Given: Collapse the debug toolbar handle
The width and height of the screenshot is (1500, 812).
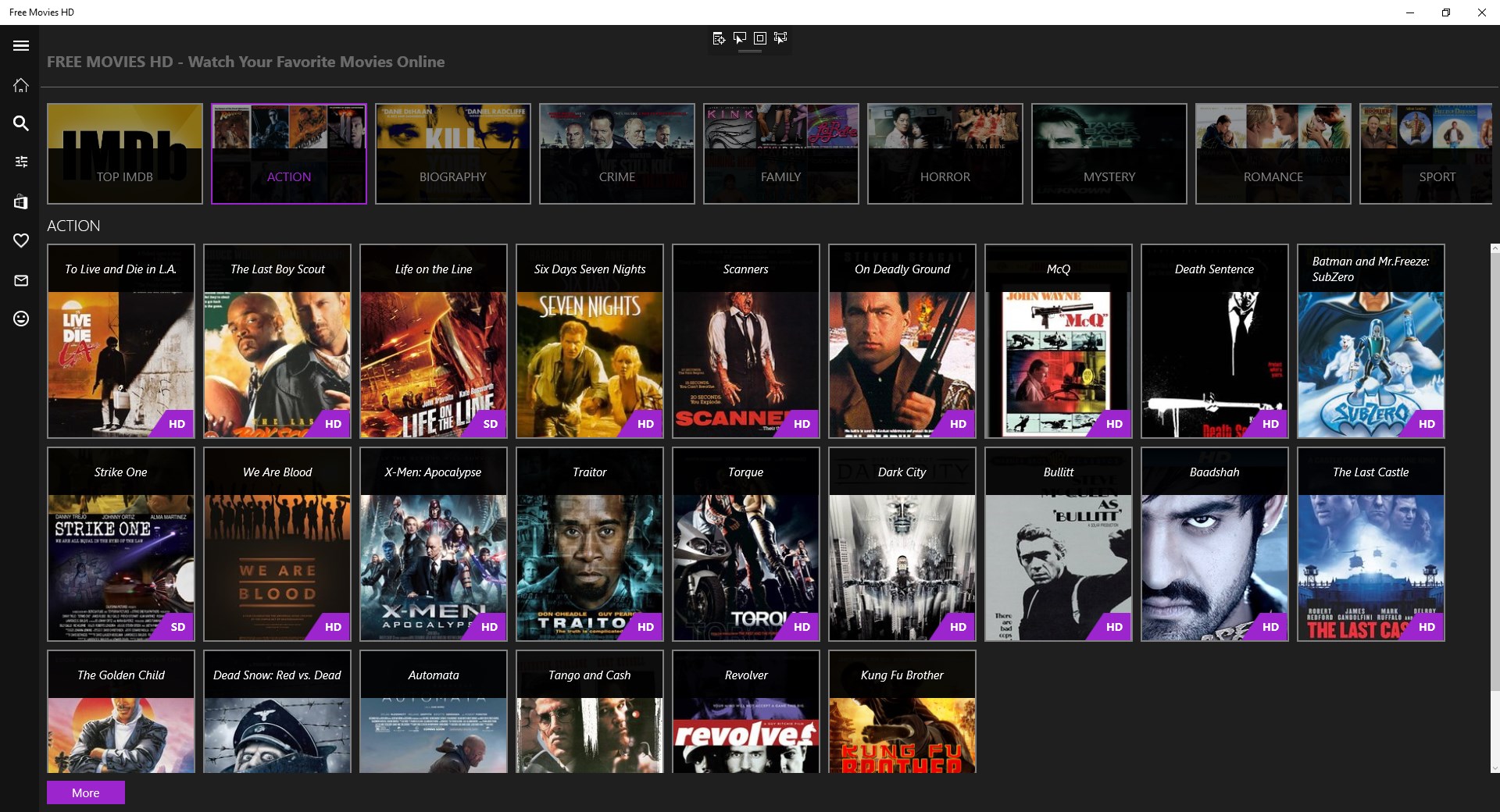Looking at the screenshot, I should [x=749, y=51].
